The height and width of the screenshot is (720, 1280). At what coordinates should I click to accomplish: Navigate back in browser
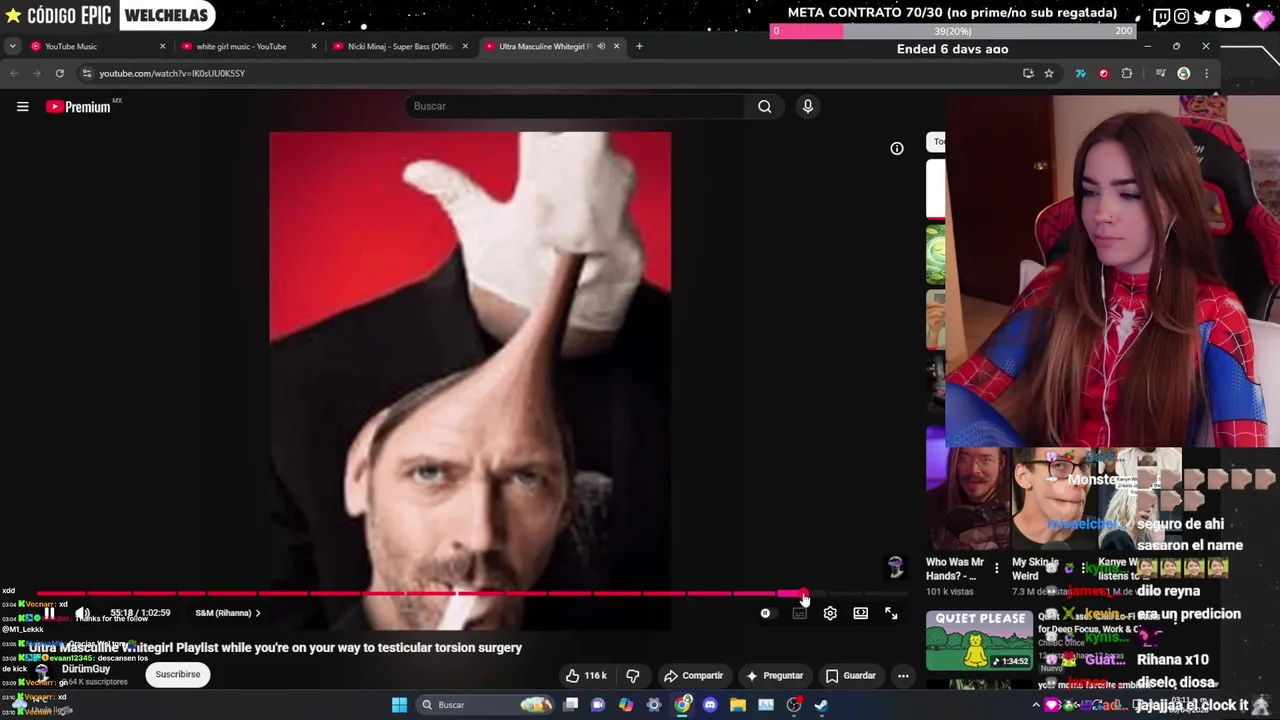tap(14, 73)
